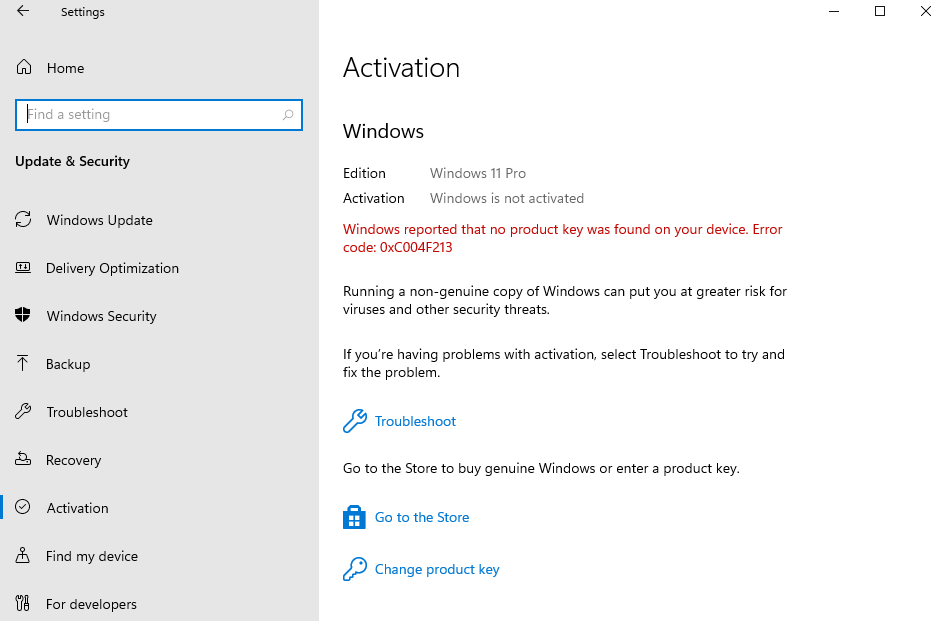Open Windows Update settings page
This screenshot has height=621, width=943.
100,220
